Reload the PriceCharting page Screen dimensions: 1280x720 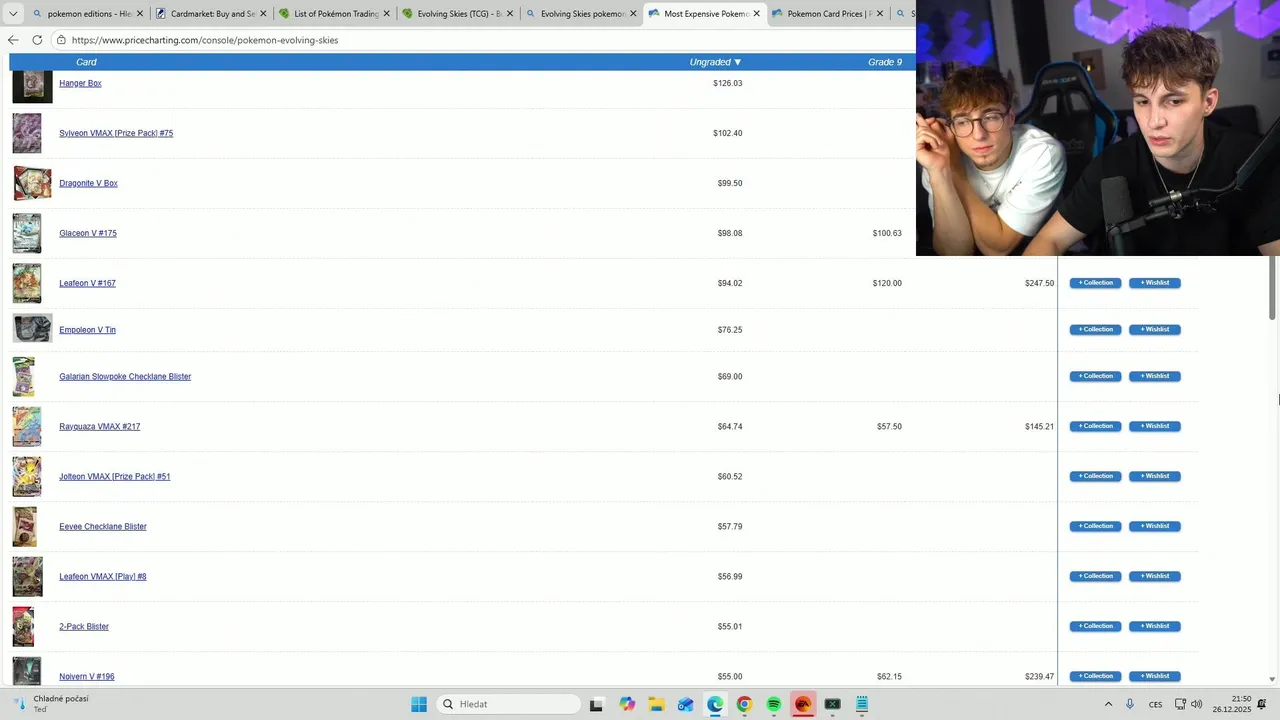tap(37, 40)
